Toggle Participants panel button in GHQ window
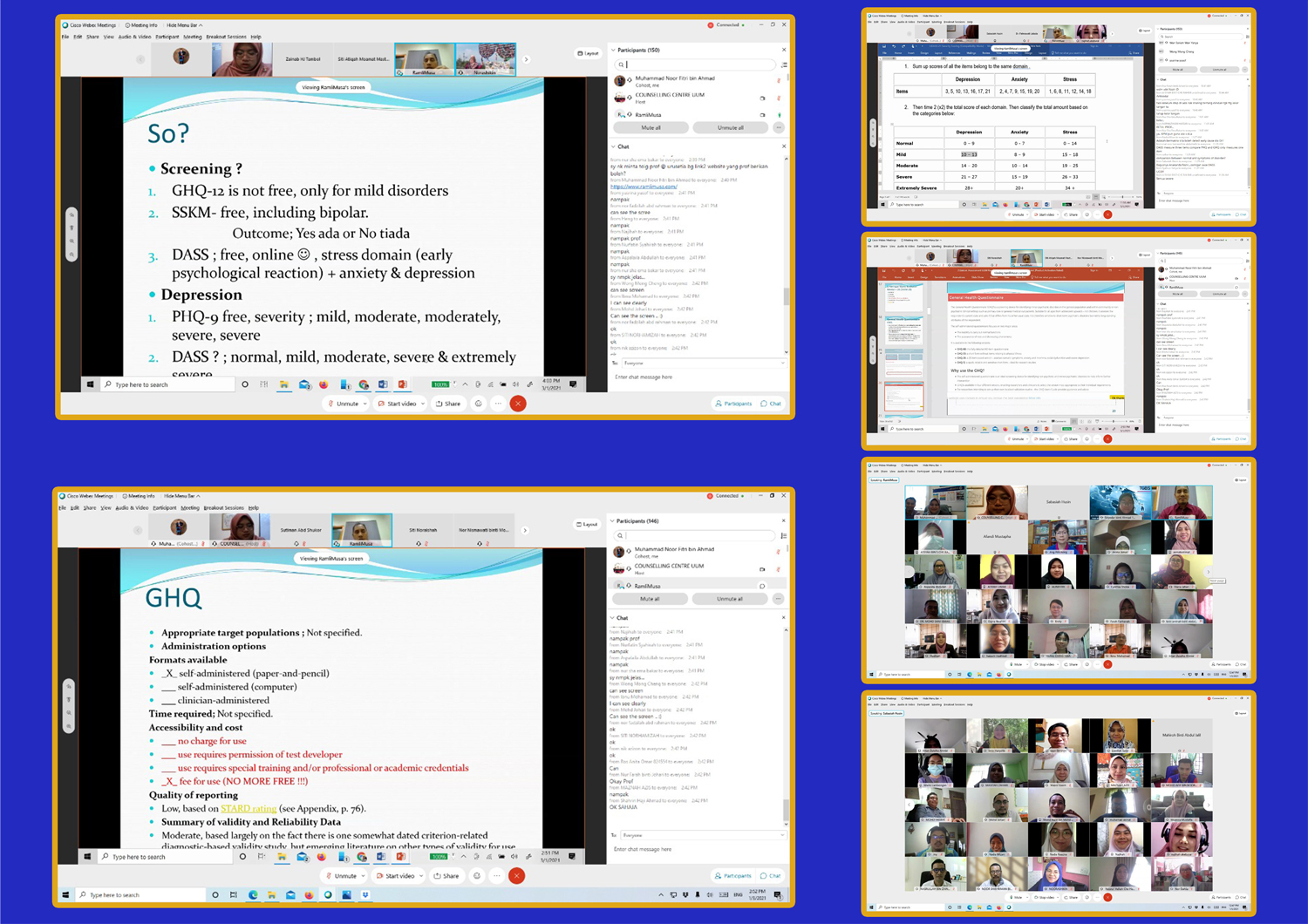The width and height of the screenshot is (1308, 924). tap(732, 875)
